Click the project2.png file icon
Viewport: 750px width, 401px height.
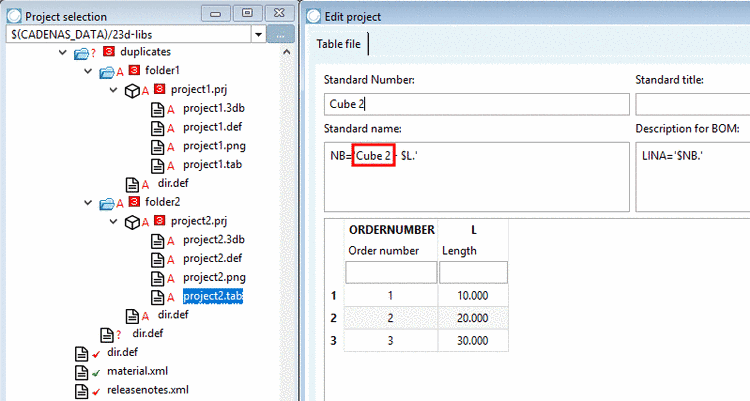point(157,278)
